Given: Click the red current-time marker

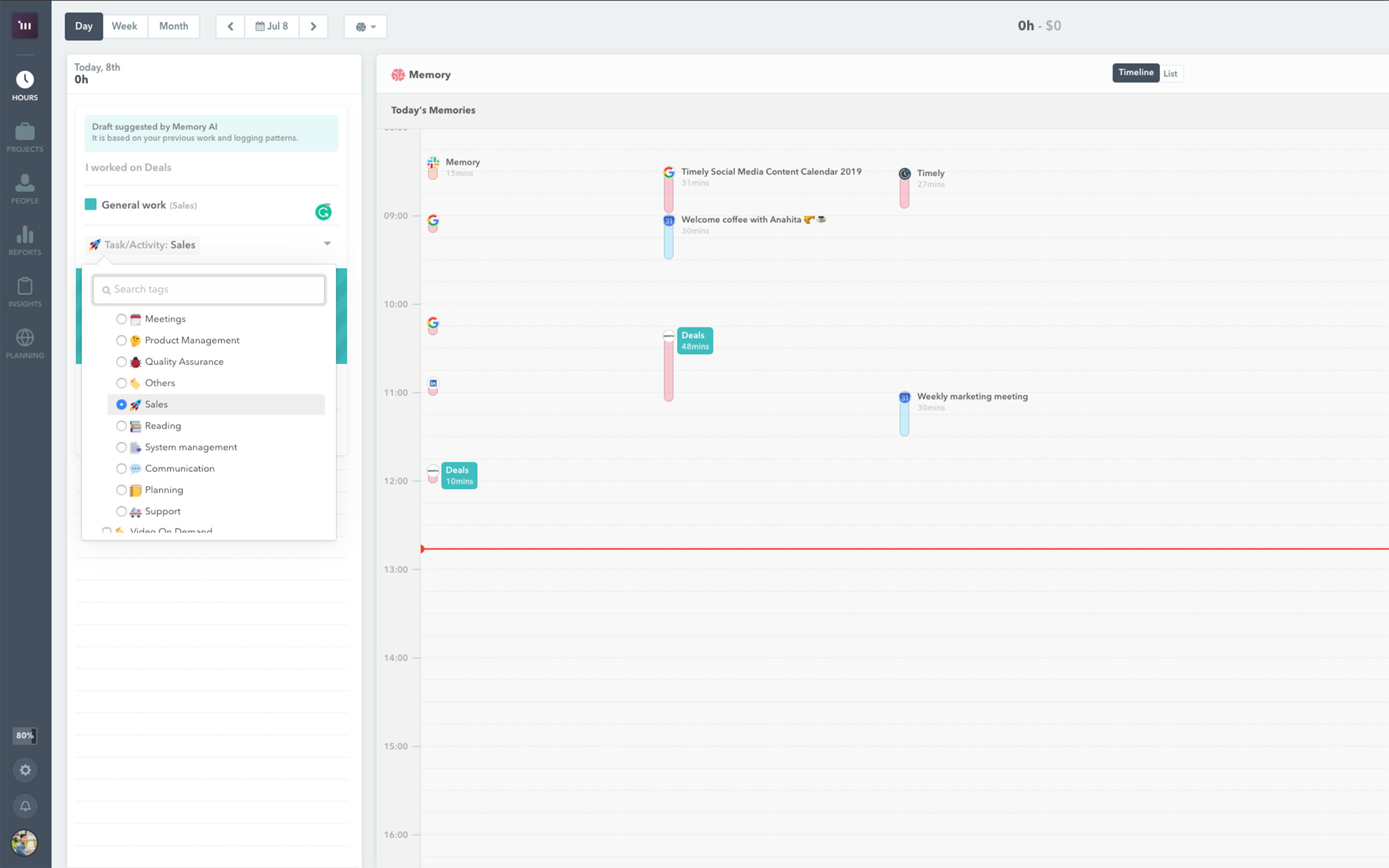Looking at the screenshot, I should [422, 549].
